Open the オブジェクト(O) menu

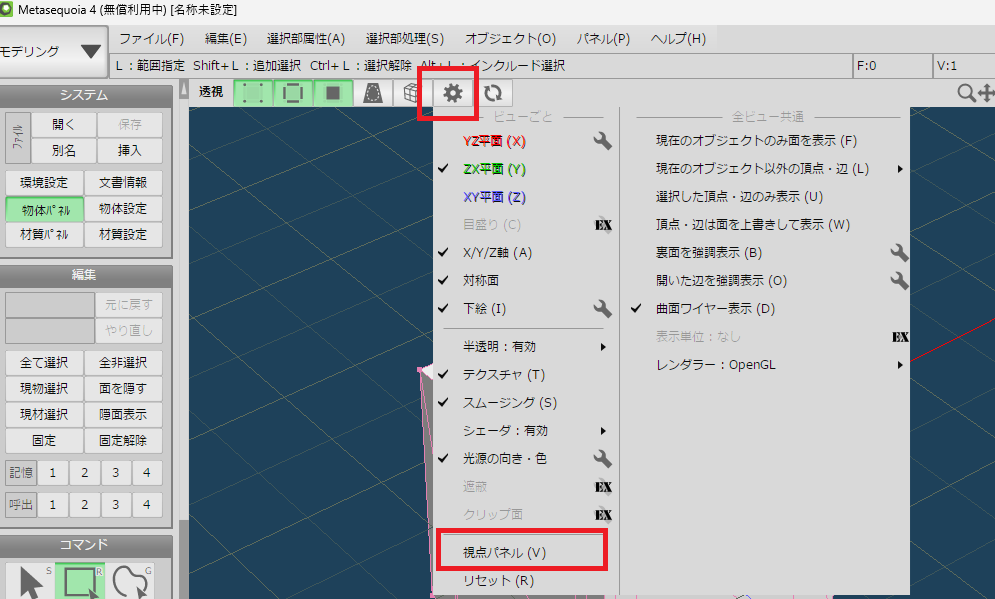click(x=510, y=39)
